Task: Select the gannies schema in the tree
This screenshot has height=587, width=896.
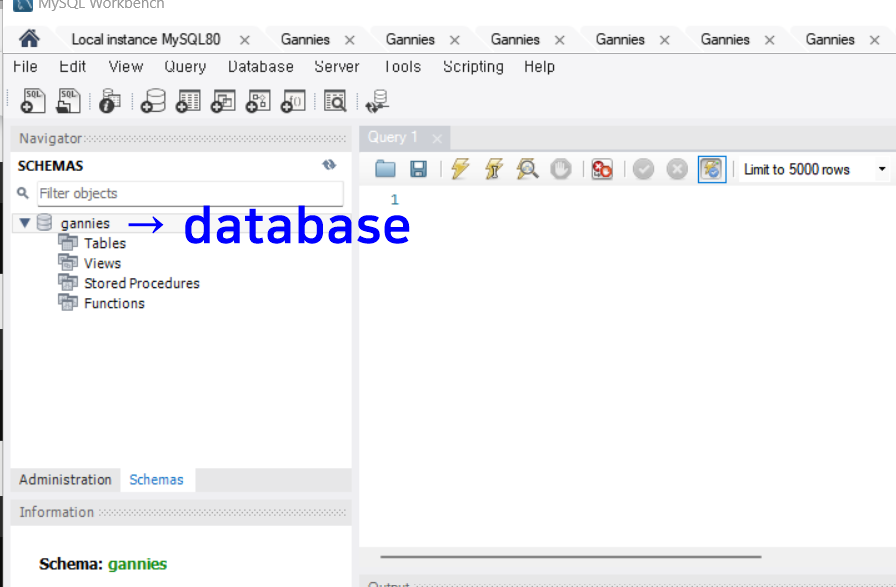Action: [x=85, y=223]
